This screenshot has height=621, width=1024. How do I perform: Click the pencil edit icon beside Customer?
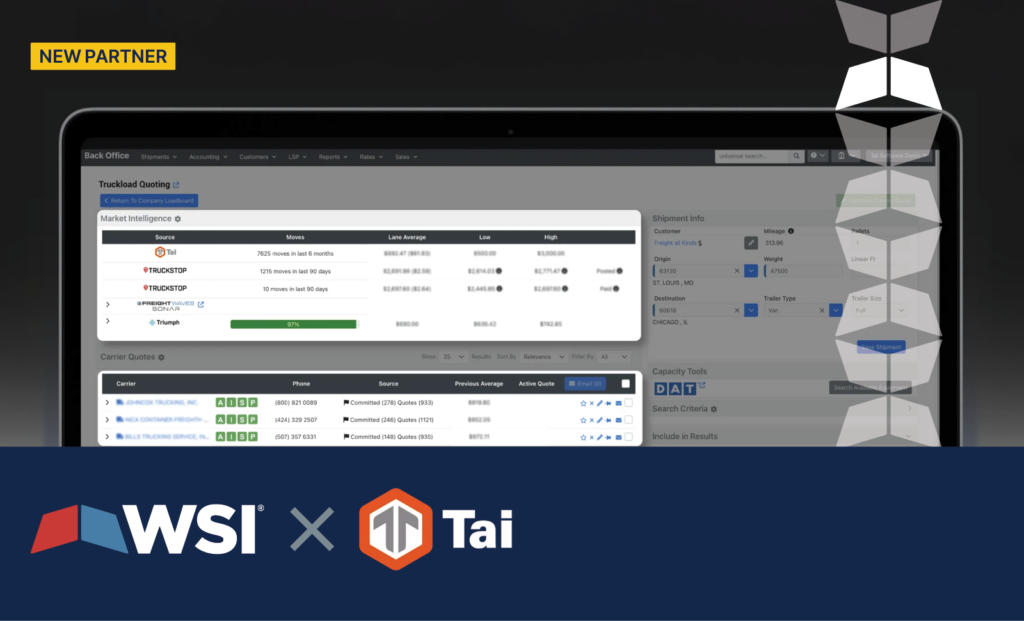click(751, 243)
